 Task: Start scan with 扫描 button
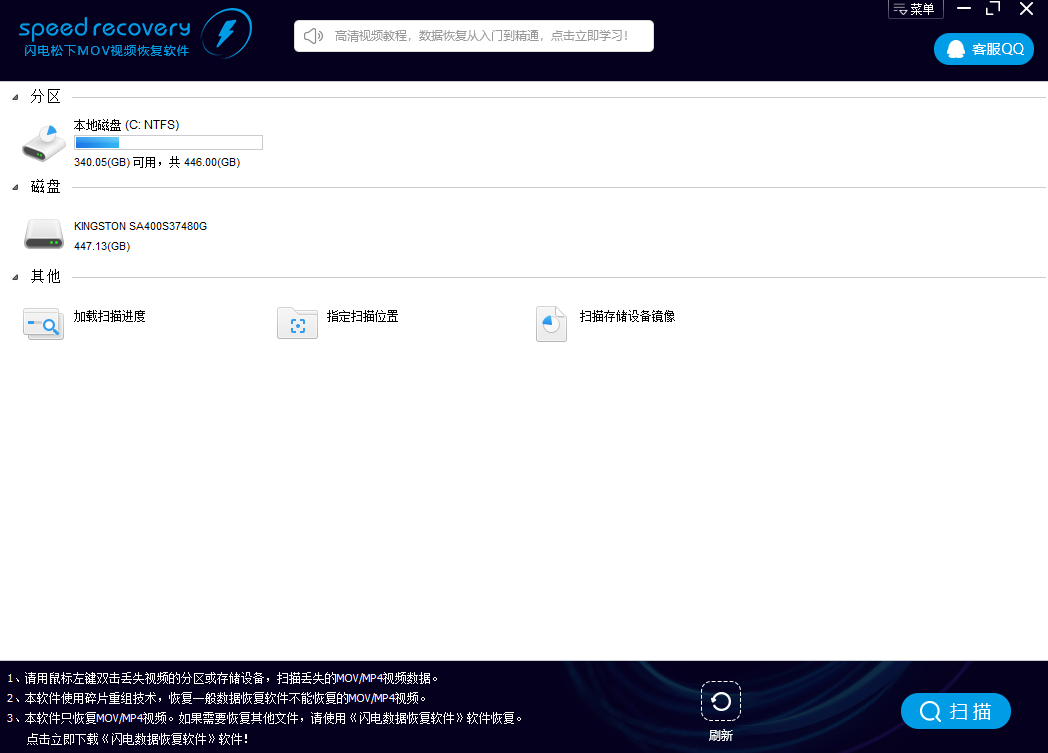point(955,712)
